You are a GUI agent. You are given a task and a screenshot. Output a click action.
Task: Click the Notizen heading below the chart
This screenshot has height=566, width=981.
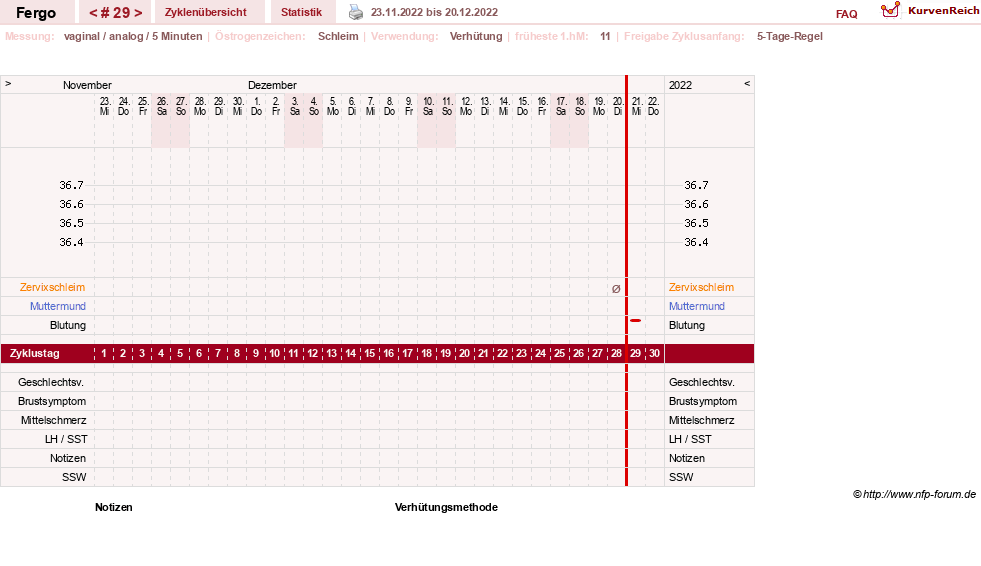tap(114, 507)
